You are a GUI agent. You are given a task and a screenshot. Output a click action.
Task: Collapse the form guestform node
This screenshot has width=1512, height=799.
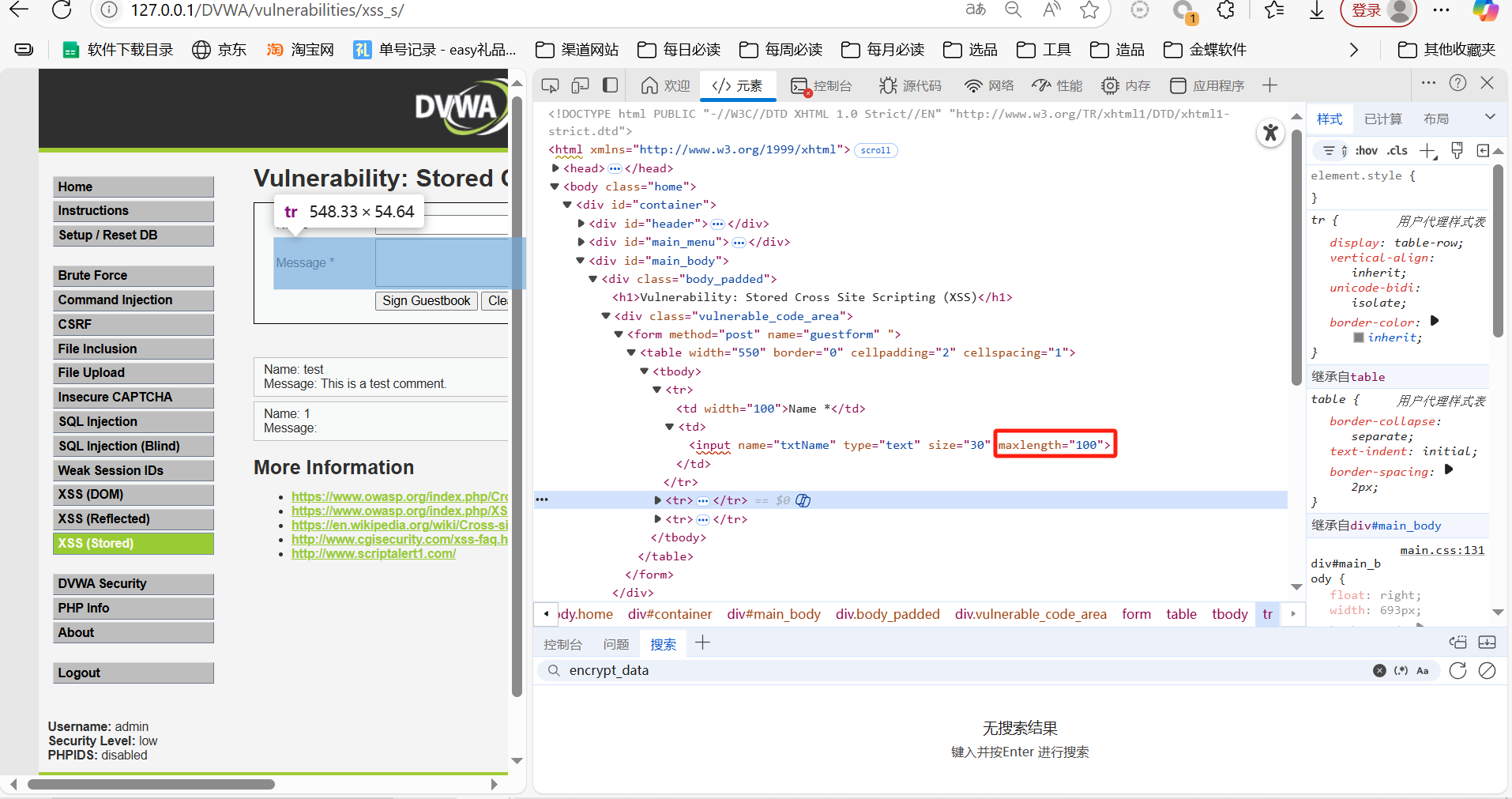[619, 334]
